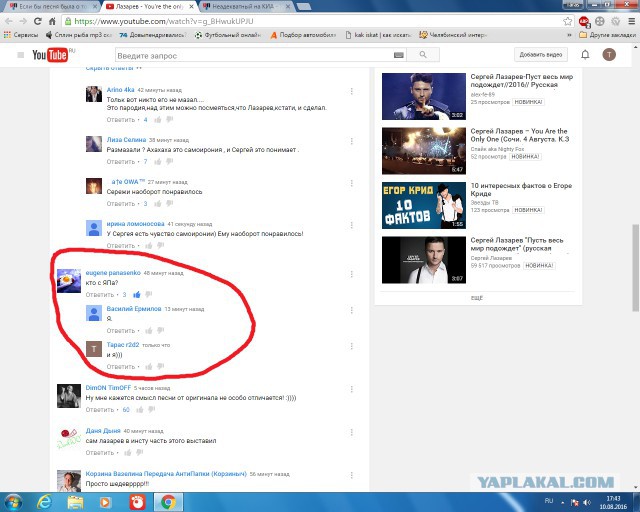This screenshot has width=640, height=512.
Task: Close the Лазарев - You're the only tab
Action: click(x=191, y=7)
